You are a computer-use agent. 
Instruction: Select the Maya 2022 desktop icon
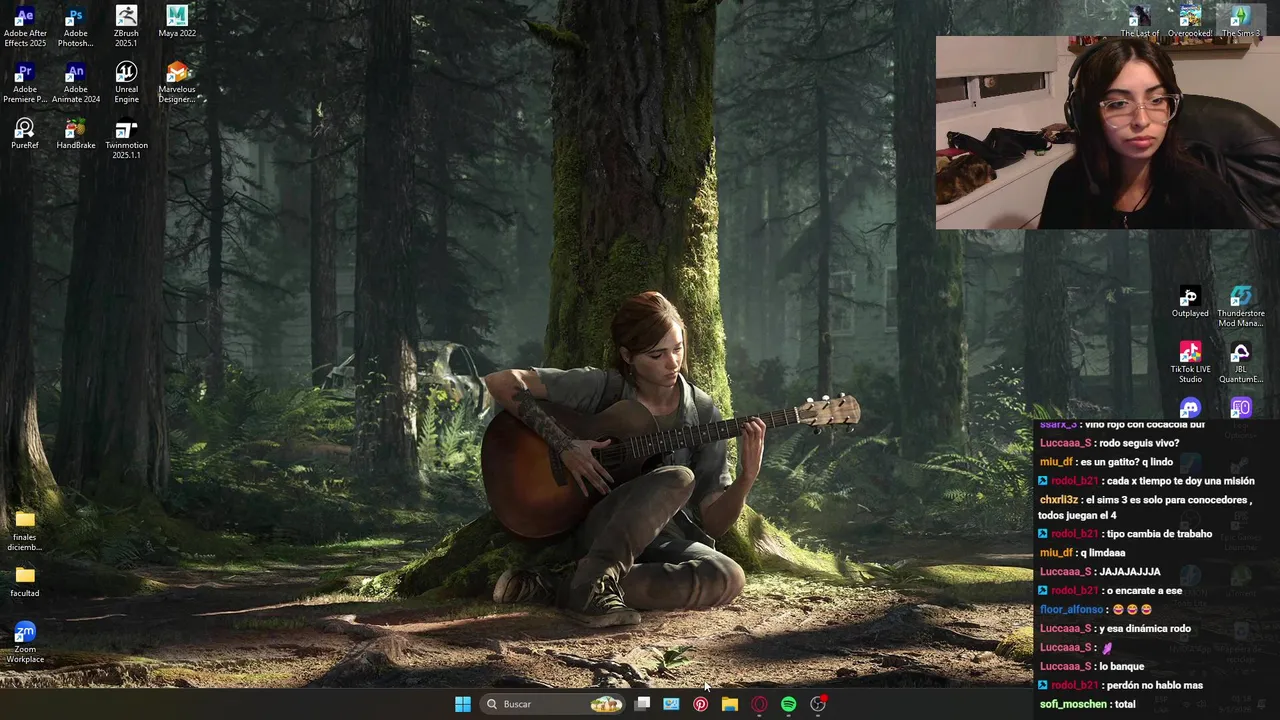177,22
